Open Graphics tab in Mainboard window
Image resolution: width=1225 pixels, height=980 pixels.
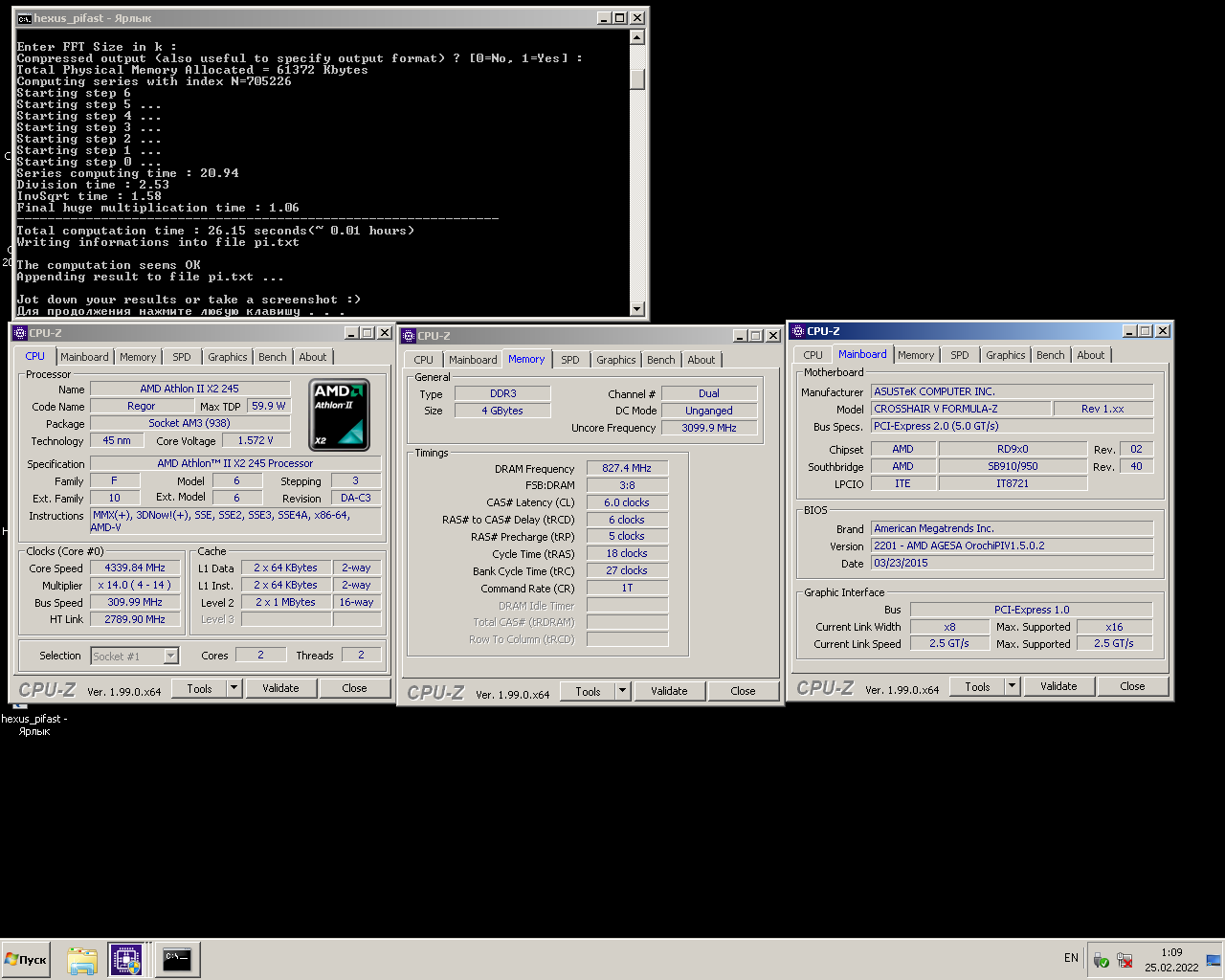click(x=1006, y=355)
